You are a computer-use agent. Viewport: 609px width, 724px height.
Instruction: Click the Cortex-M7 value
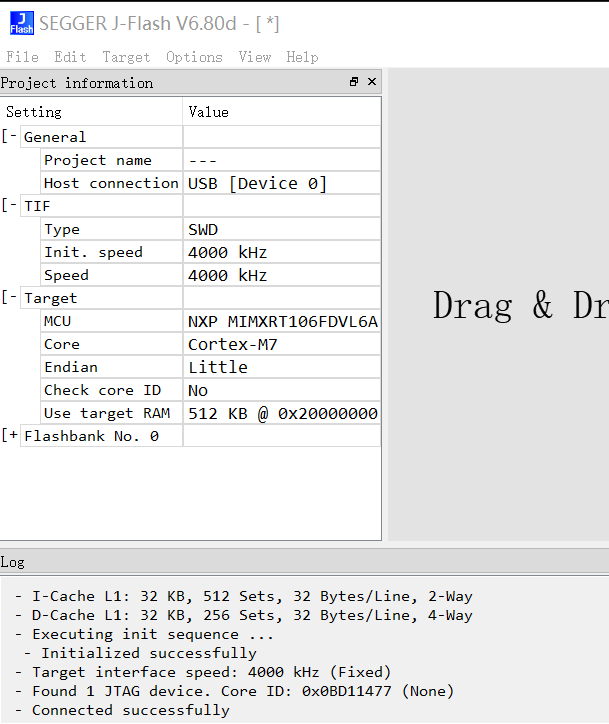pos(282,344)
